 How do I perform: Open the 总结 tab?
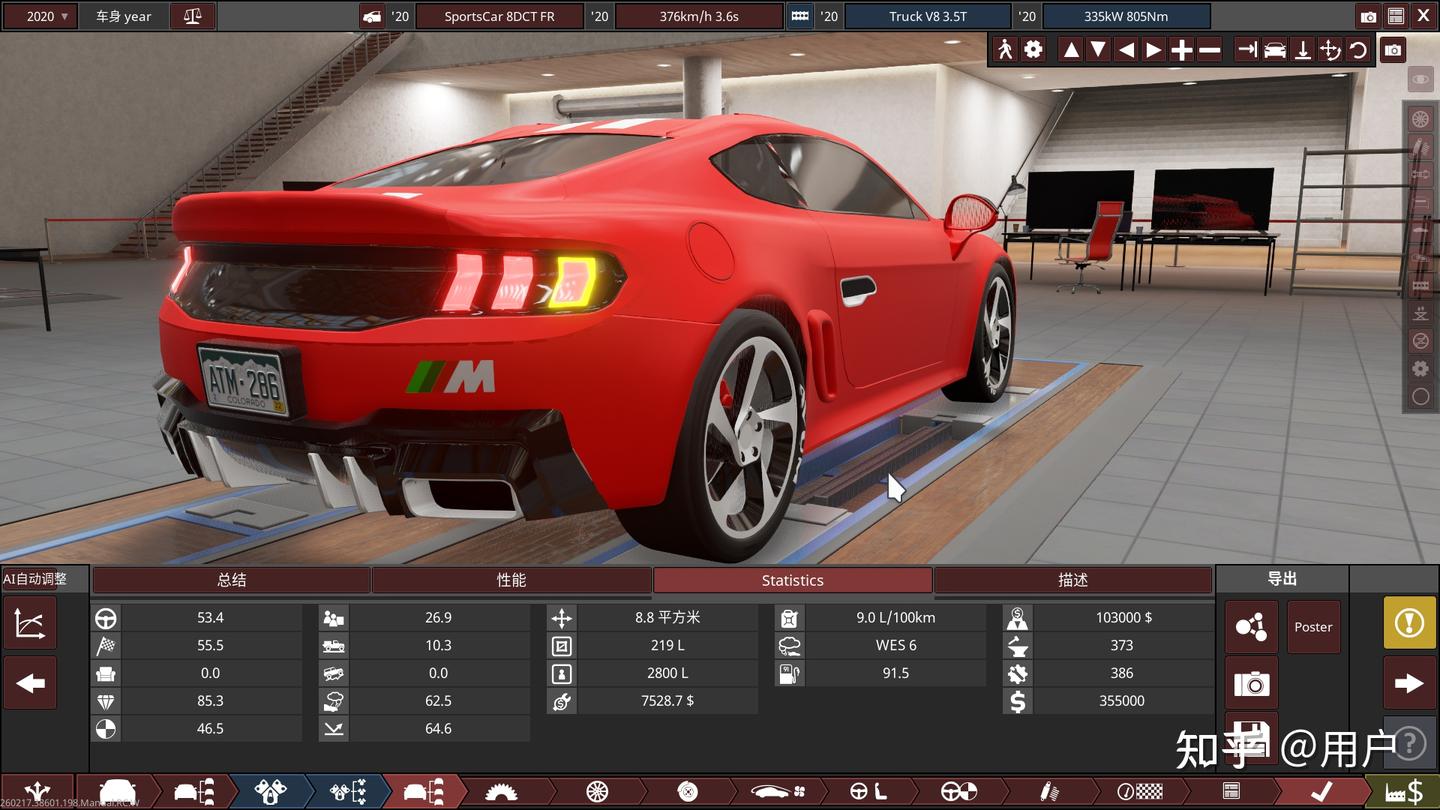[x=231, y=580]
